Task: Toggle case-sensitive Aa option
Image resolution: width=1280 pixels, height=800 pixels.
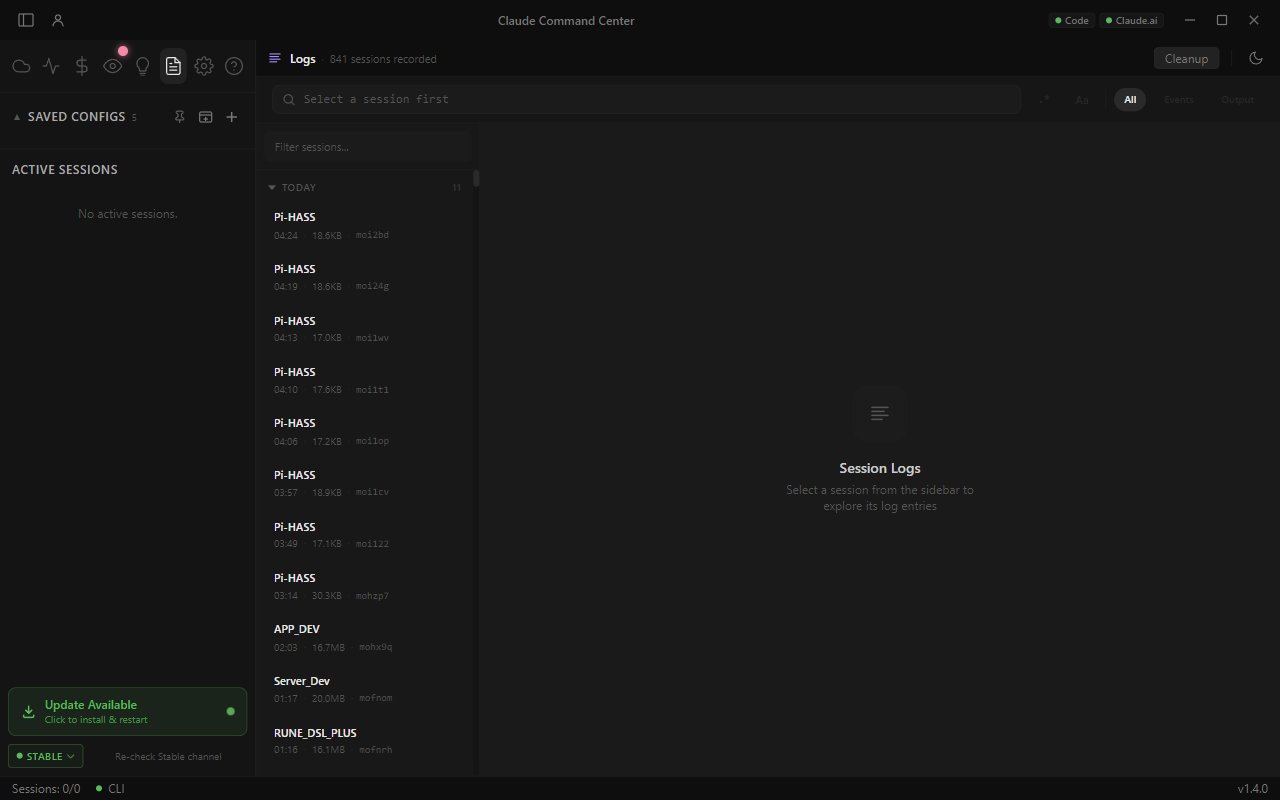Action: pyautogui.click(x=1082, y=99)
